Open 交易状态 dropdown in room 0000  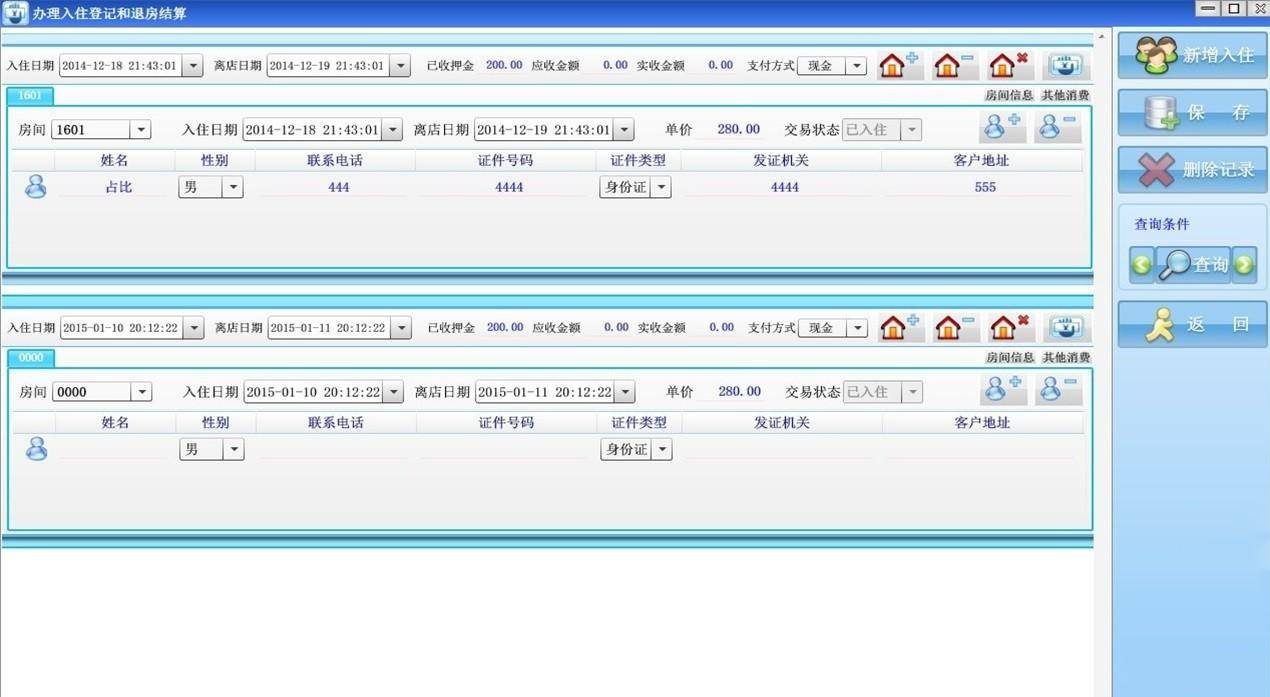click(912, 392)
